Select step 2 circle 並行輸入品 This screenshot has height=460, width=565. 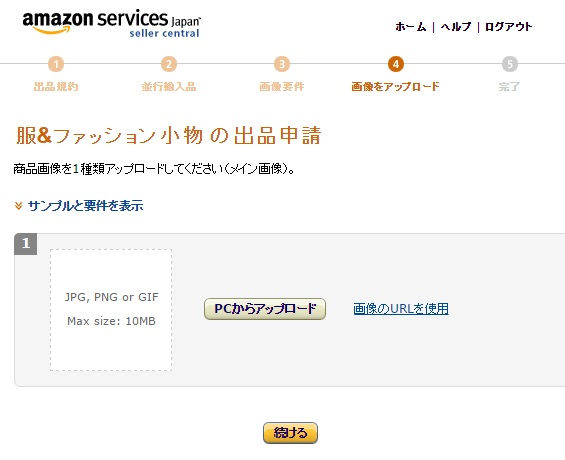pyautogui.click(x=169, y=64)
